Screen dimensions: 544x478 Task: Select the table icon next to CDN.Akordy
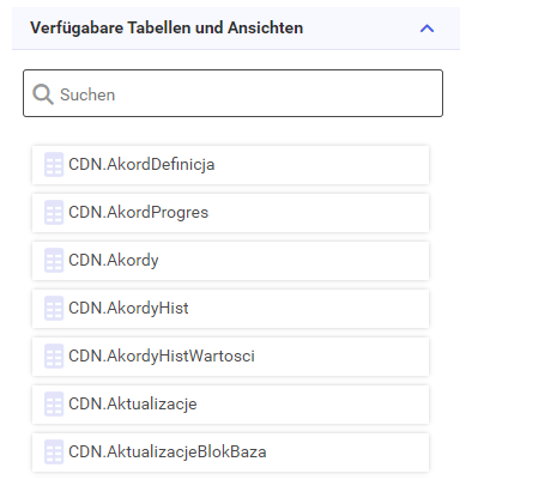54,260
